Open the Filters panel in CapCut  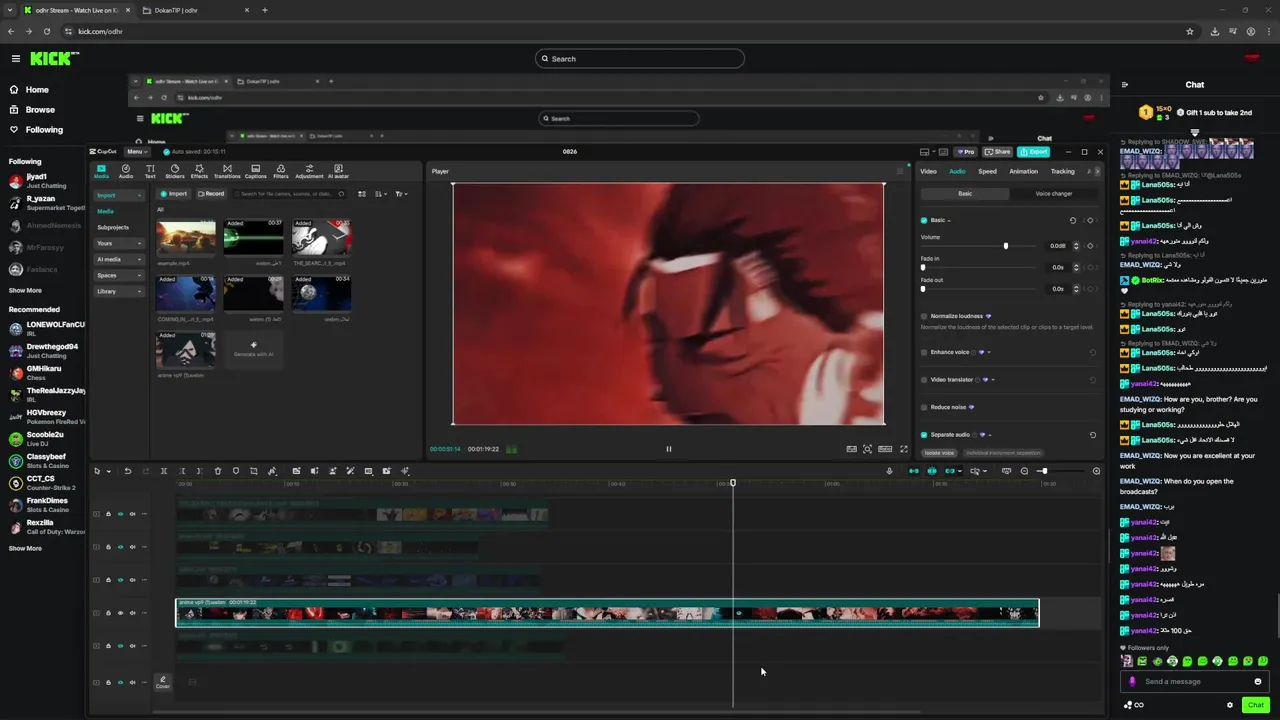281,171
